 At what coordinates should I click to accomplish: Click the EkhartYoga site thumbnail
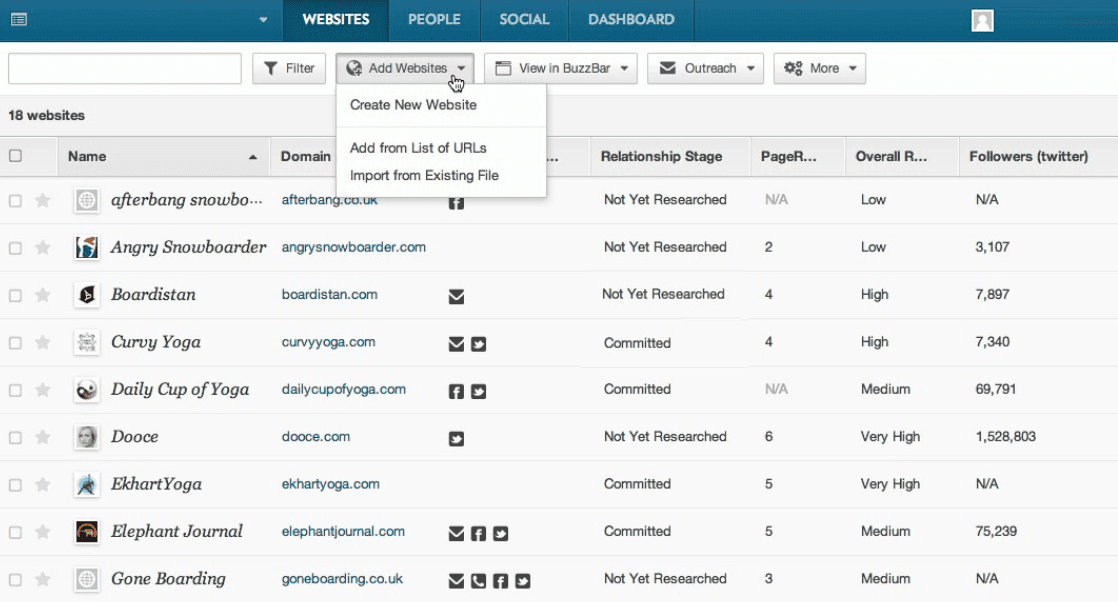[x=87, y=484]
